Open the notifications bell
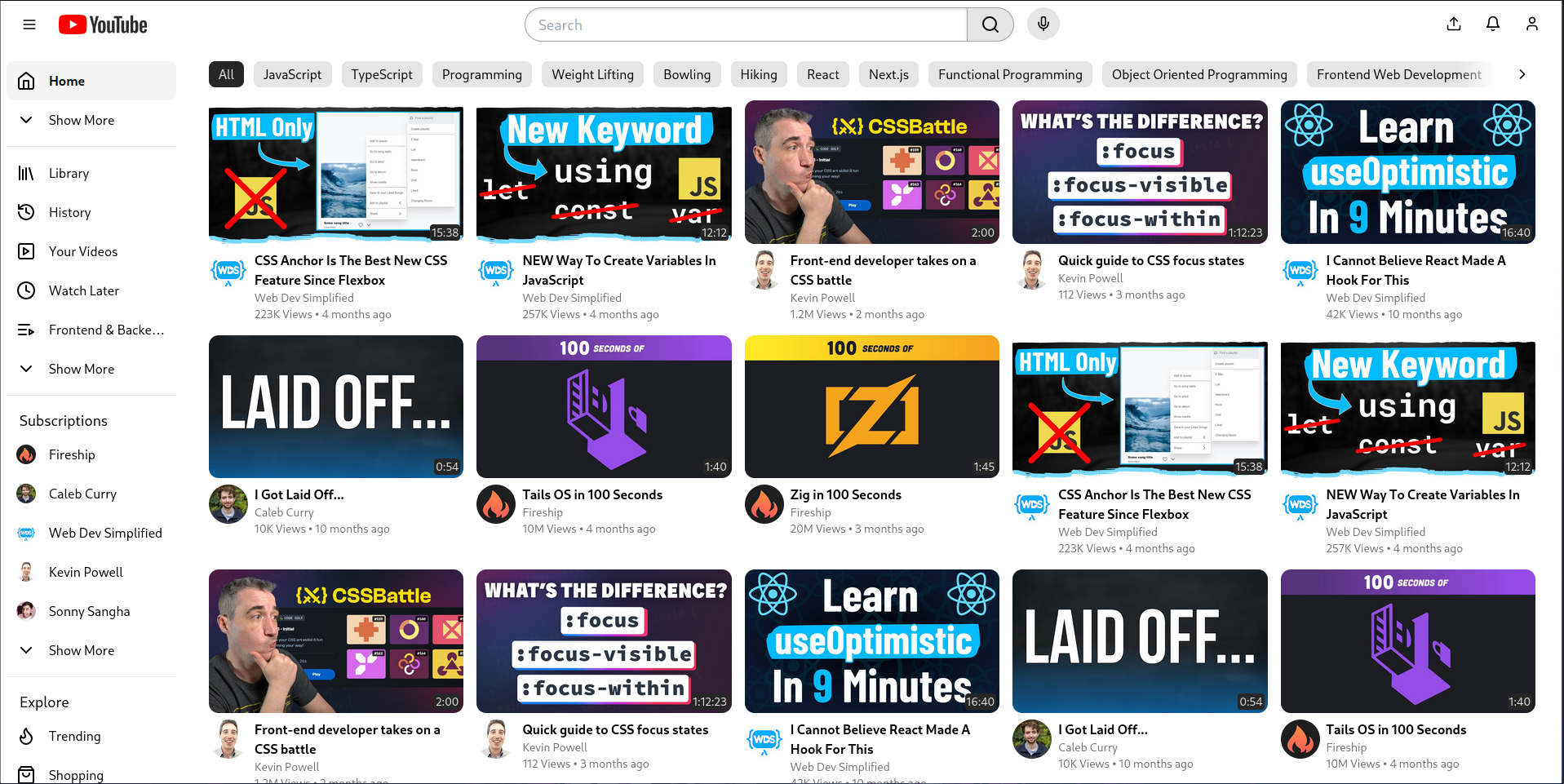 point(1493,24)
